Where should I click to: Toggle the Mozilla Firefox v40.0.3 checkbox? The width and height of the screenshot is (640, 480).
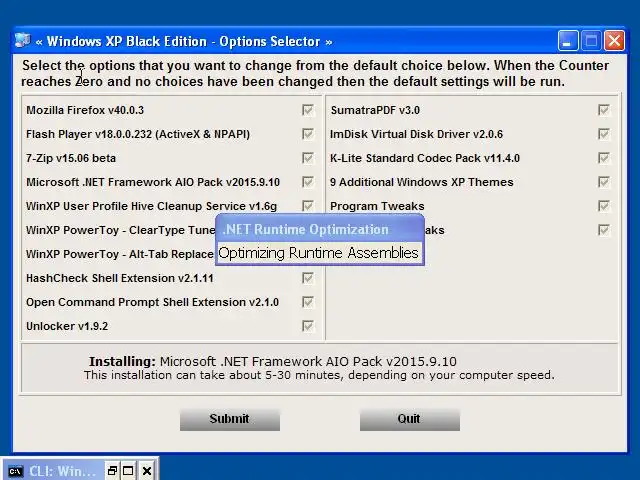[308, 110]
